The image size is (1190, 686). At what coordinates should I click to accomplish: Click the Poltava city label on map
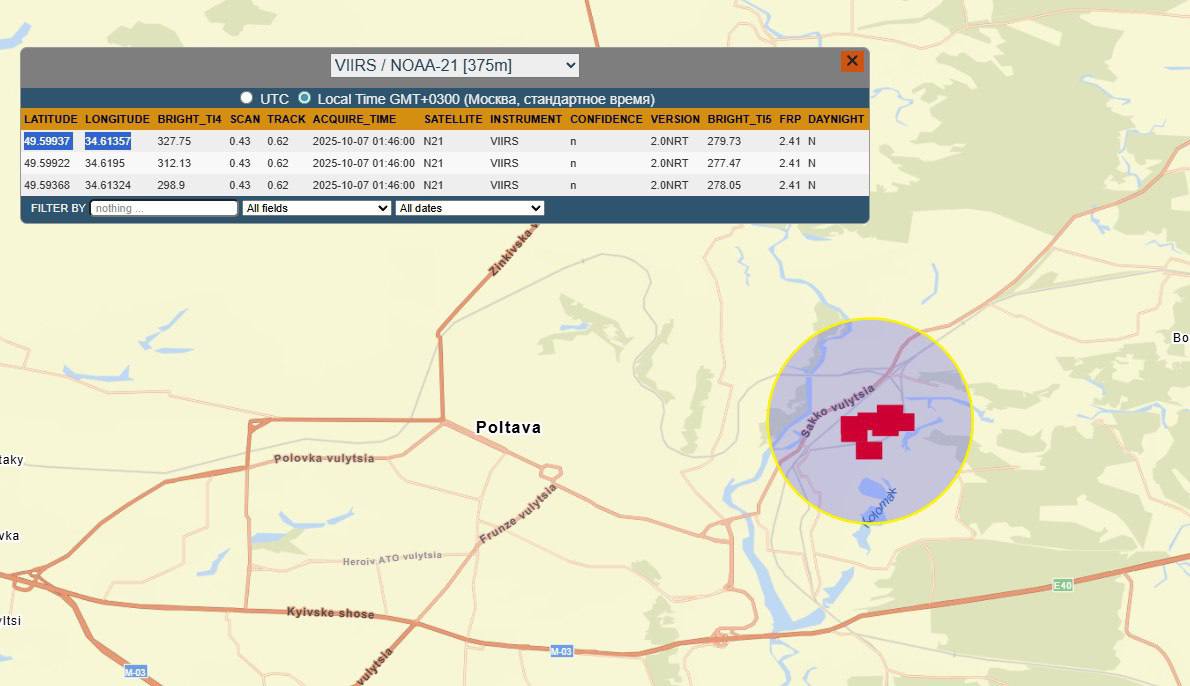pyautogui.click(x=508, y=427)
